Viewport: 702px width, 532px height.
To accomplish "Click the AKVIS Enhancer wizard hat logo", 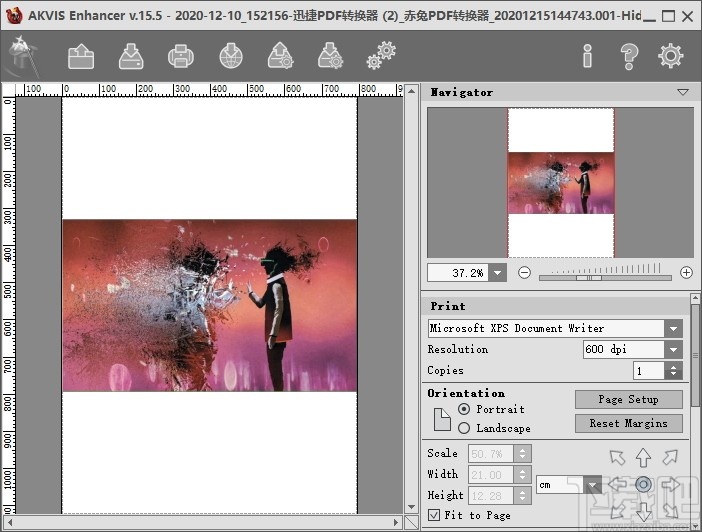I will coord(22,56).
